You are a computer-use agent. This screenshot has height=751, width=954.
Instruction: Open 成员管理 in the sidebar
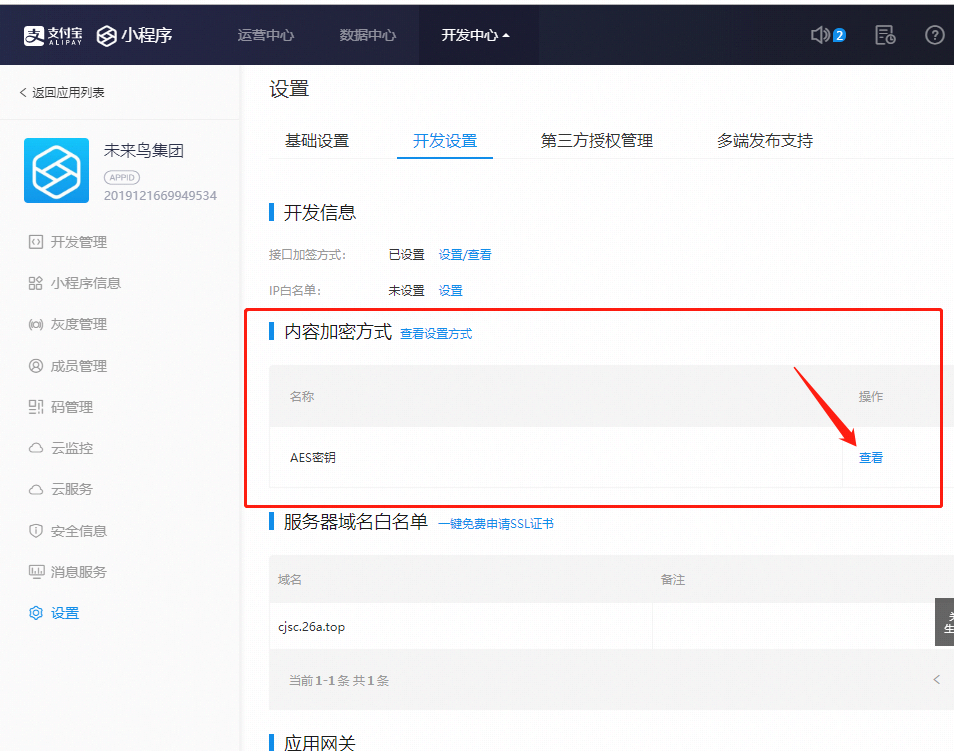(x=78, y=366)
